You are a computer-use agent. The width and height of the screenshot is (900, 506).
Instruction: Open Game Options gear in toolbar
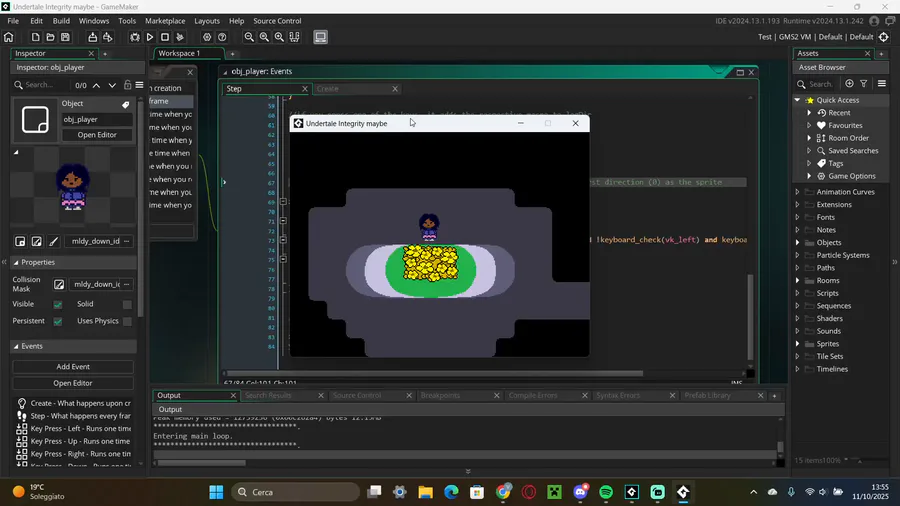pos(207,37)
